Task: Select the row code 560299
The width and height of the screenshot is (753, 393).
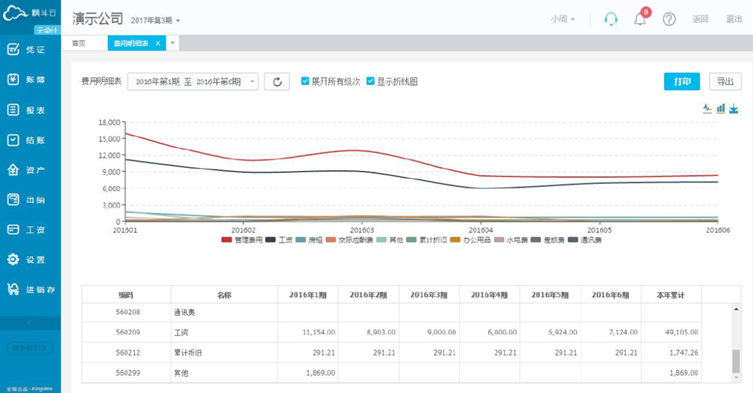Action: [128, 373]
